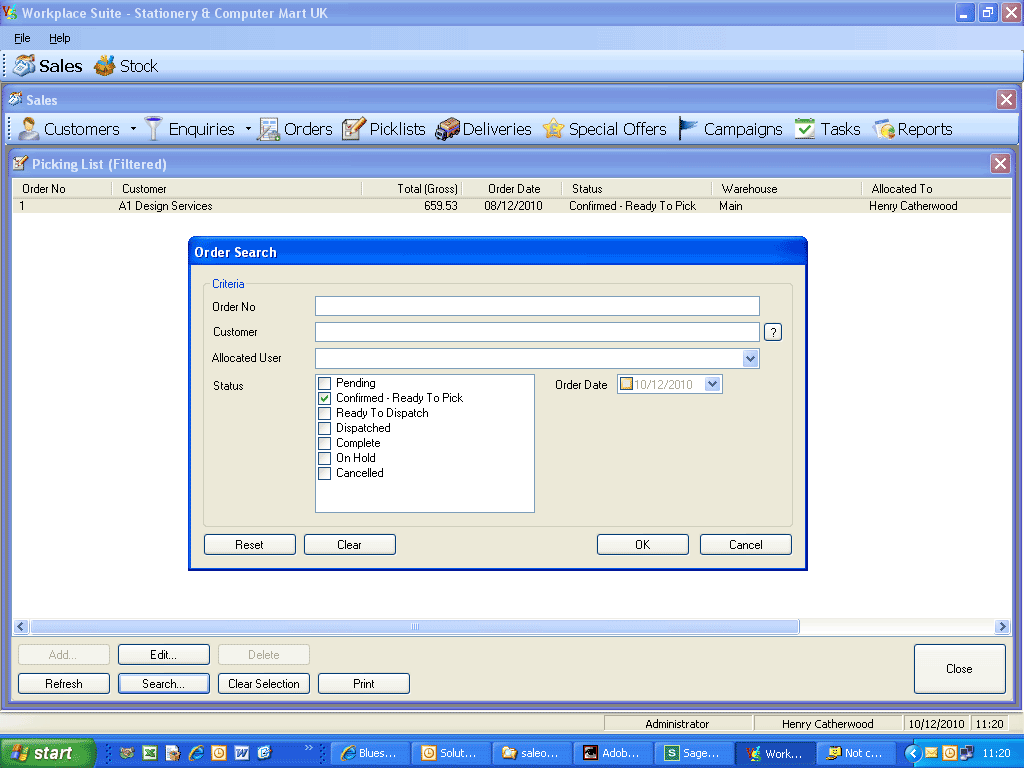Click the Search... button
This screenshot has height=768, width=1024.
tap(164, 684)
